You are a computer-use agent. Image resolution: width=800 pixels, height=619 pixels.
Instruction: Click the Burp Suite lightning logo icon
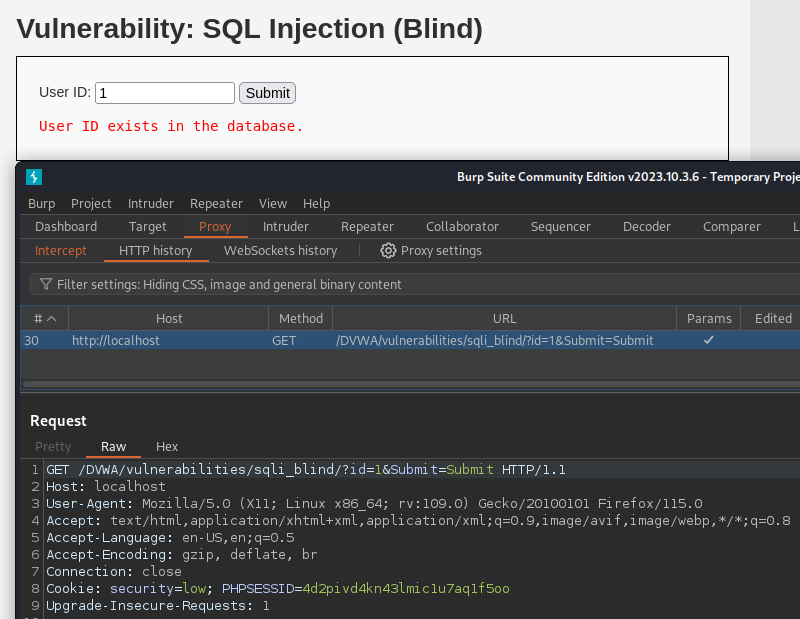click(x=34, y=177)
